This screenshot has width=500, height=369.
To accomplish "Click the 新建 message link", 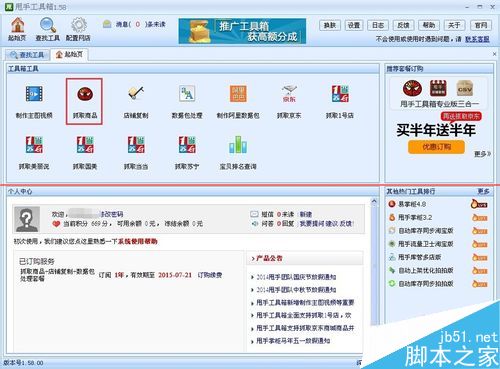I will (306, 214).
